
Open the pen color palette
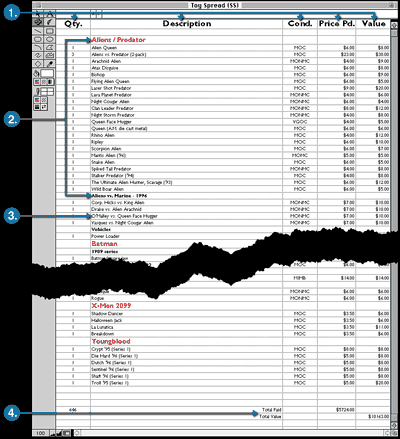click(37, 100)
